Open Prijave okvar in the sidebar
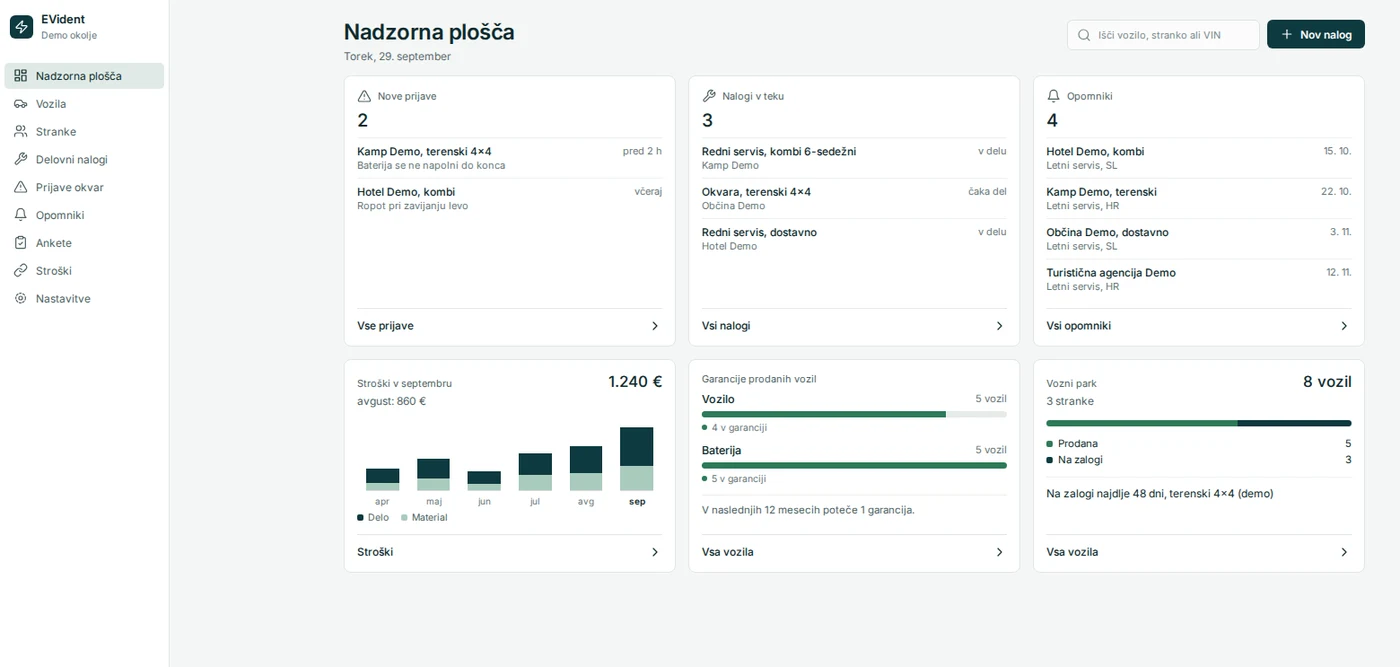 pyautogui.click(x=84, y=187)
